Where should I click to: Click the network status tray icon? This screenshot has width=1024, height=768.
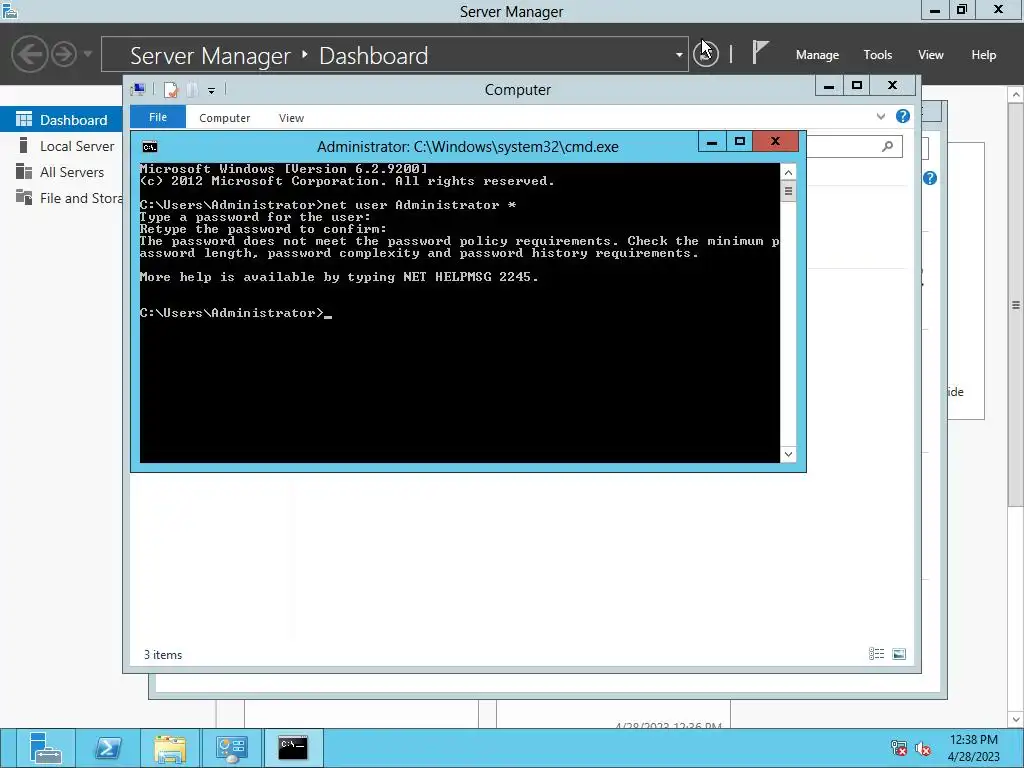tap(899, 748)
